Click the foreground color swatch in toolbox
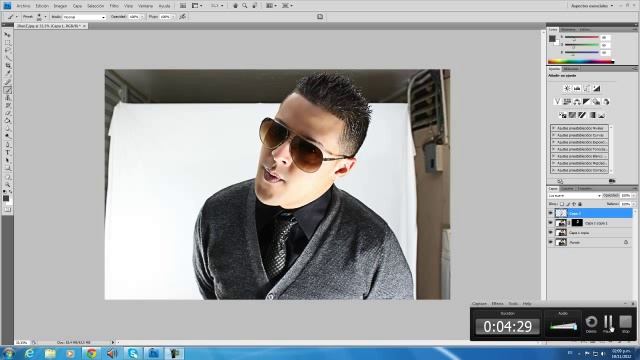This screenshot has height=360, width=640. [x=6, y=198]
